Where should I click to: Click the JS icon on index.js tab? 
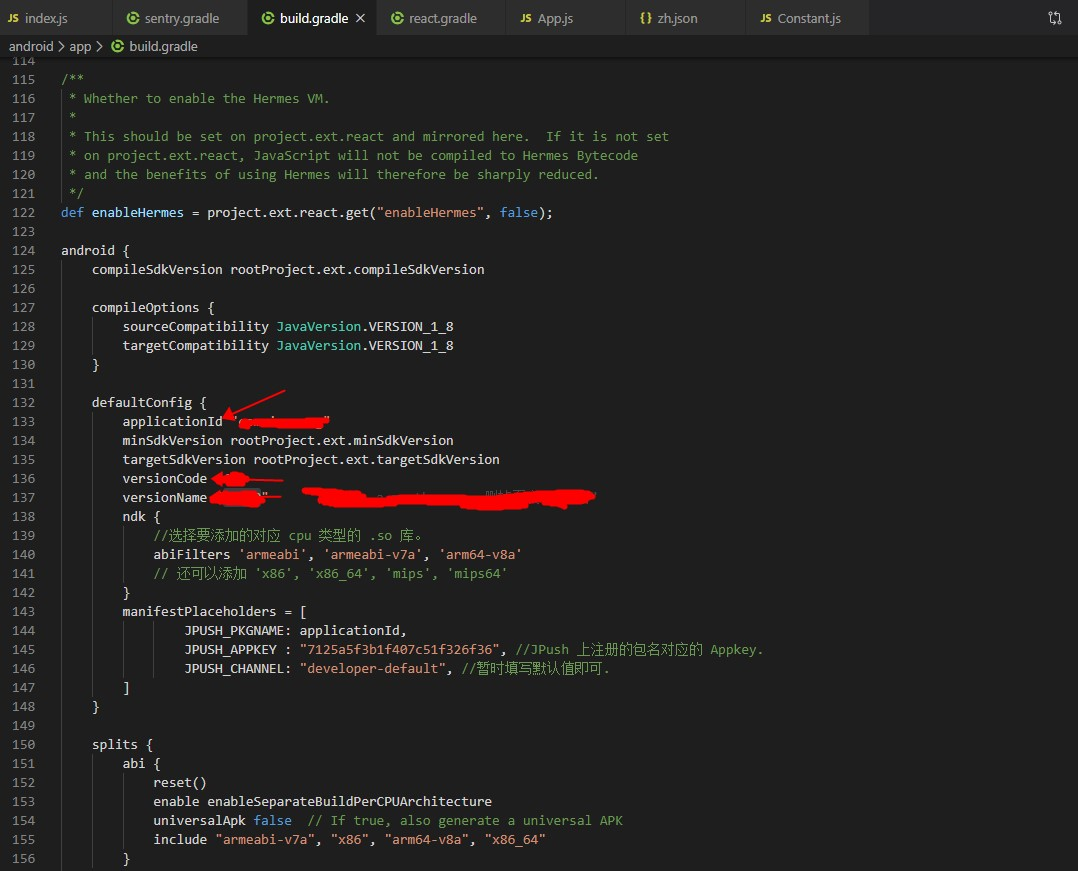13,19
